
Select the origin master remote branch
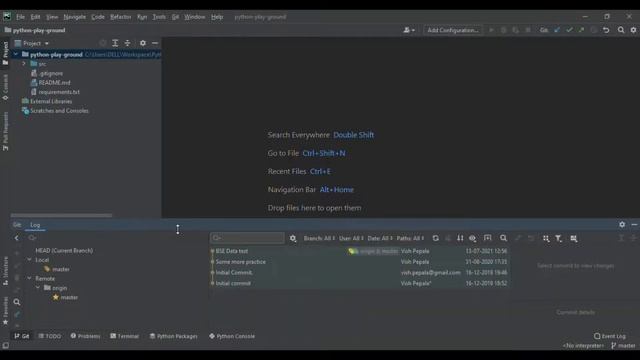pyautogui.click(x=69, y=297)
